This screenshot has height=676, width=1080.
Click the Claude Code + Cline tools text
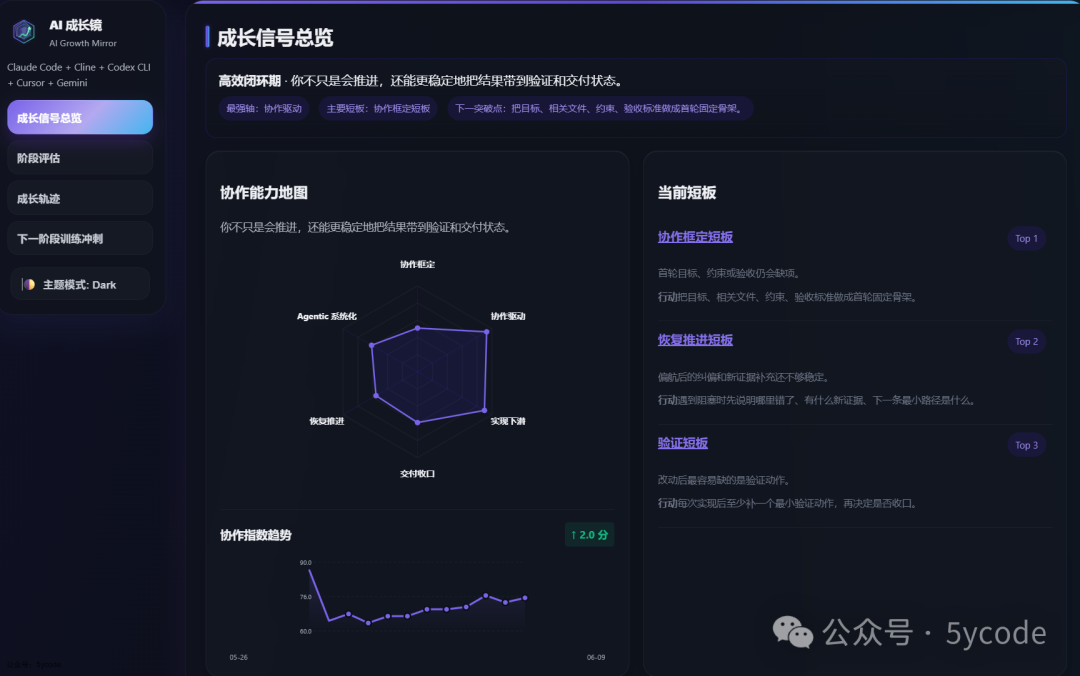coord(79,74)
